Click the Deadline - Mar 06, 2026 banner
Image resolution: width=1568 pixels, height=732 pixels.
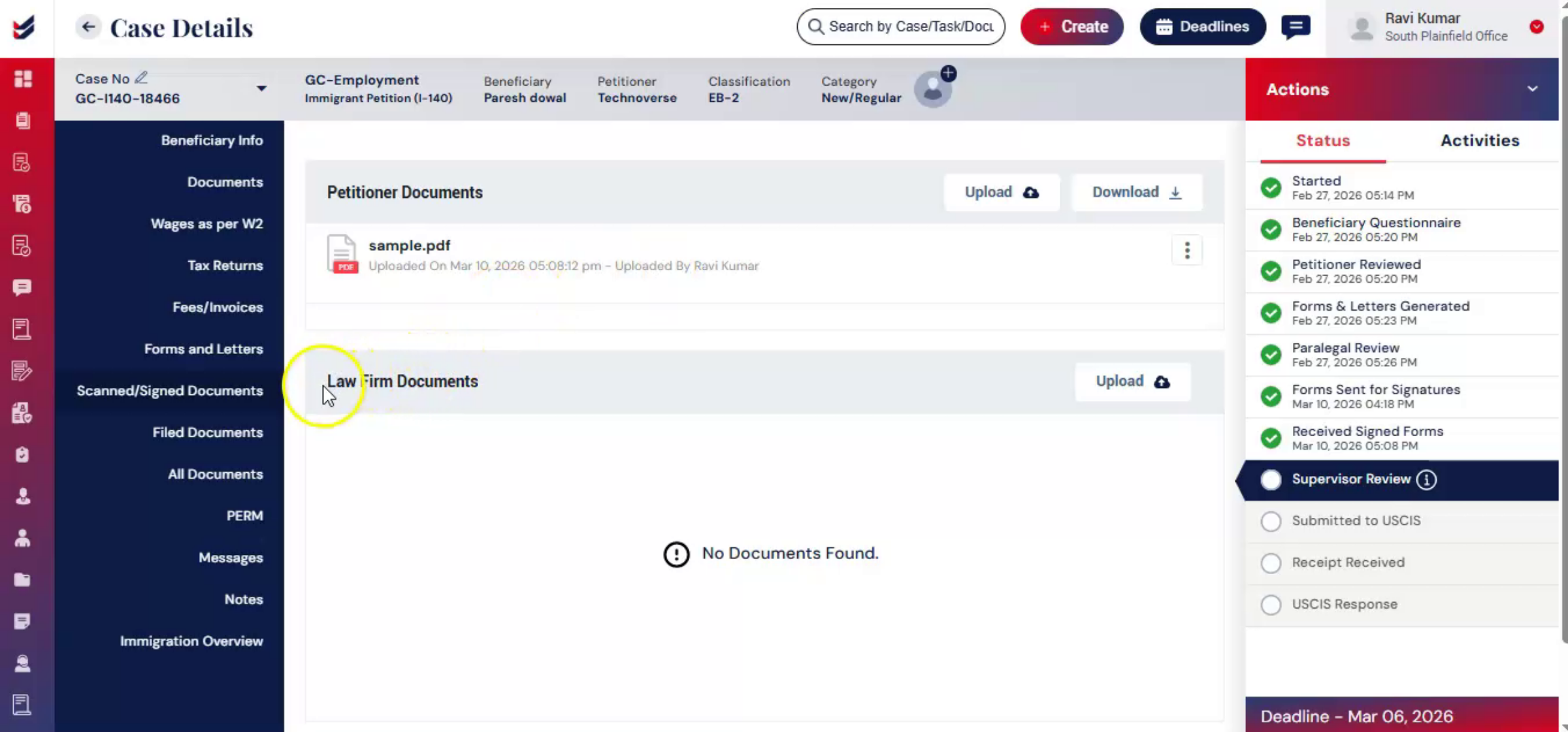[1402, 716]
